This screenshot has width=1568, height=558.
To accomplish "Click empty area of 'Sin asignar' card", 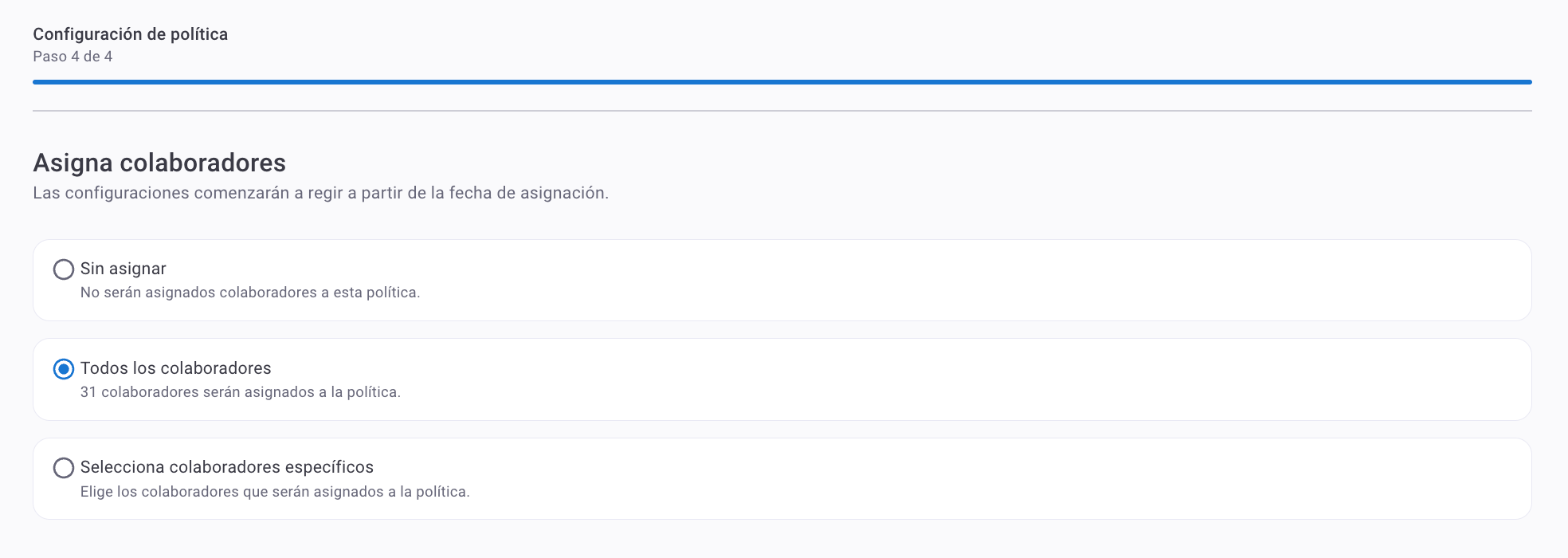I will (956, 281).
